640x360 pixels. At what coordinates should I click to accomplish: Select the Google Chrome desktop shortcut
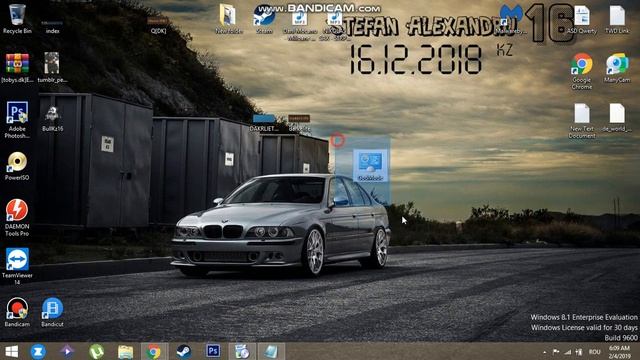pos(582,71)
